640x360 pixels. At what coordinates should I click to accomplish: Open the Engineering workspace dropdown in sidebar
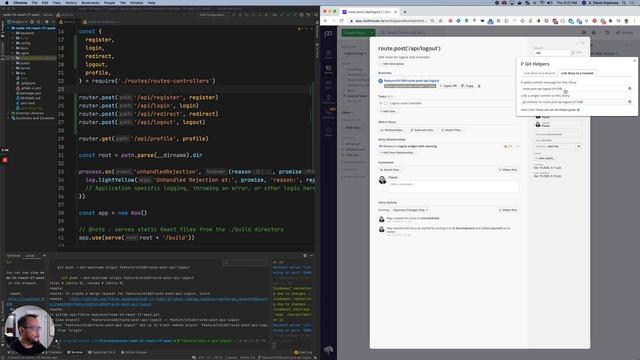coord(355,53)
